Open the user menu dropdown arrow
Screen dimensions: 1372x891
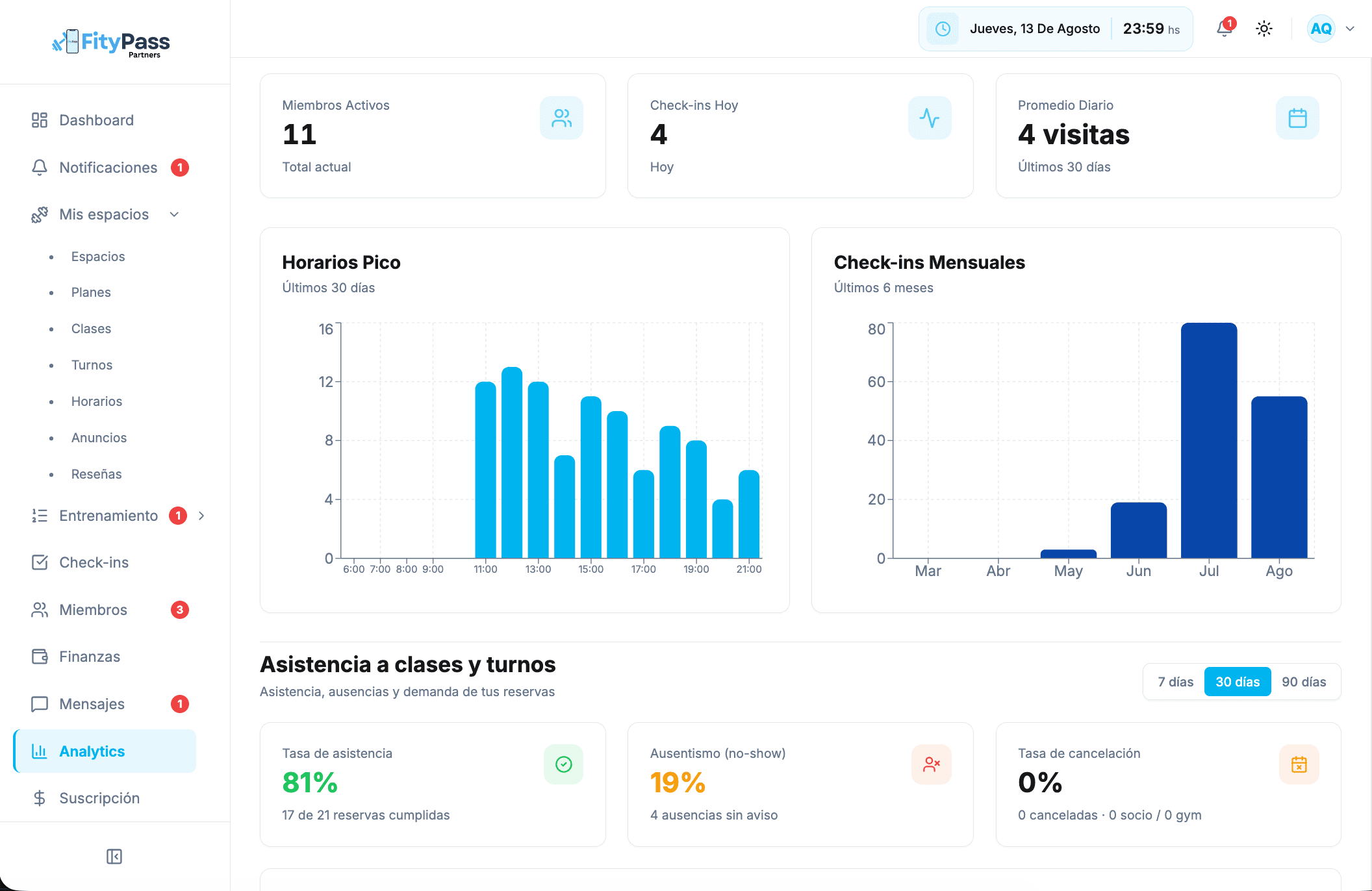tap(1350, 29)
